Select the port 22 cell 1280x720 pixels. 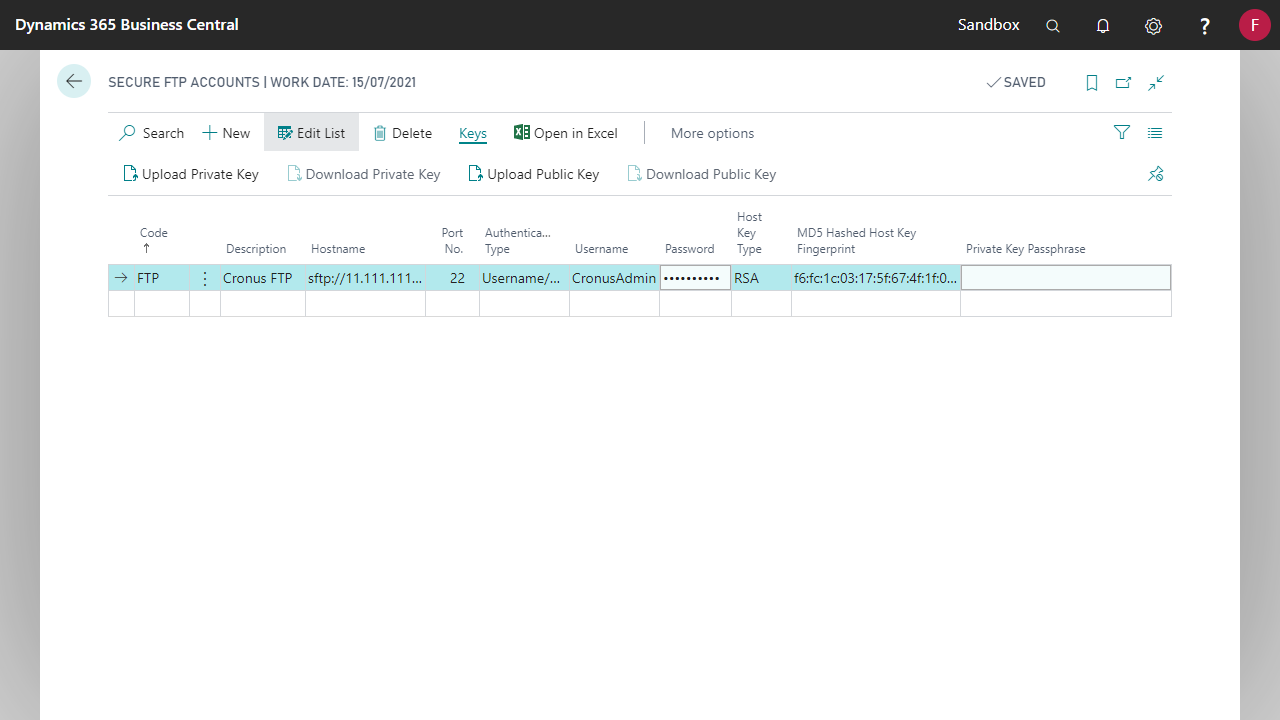452,278
